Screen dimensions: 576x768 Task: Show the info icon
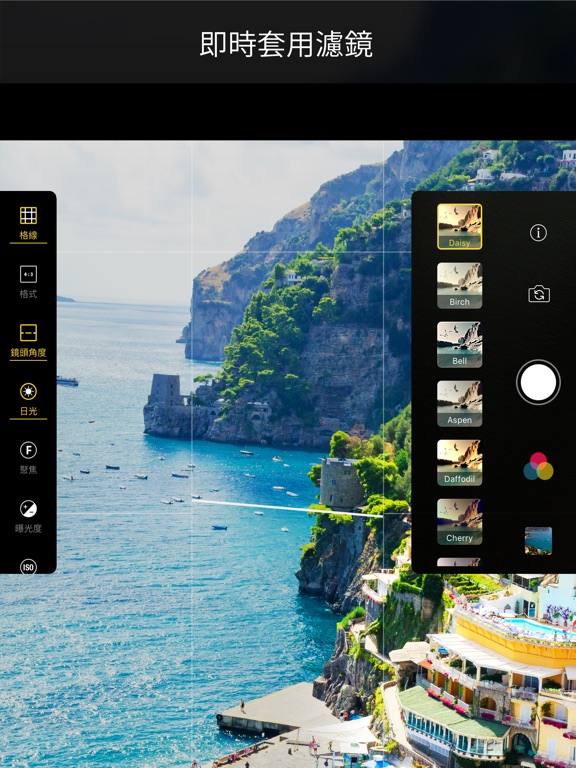coord(538,233)
